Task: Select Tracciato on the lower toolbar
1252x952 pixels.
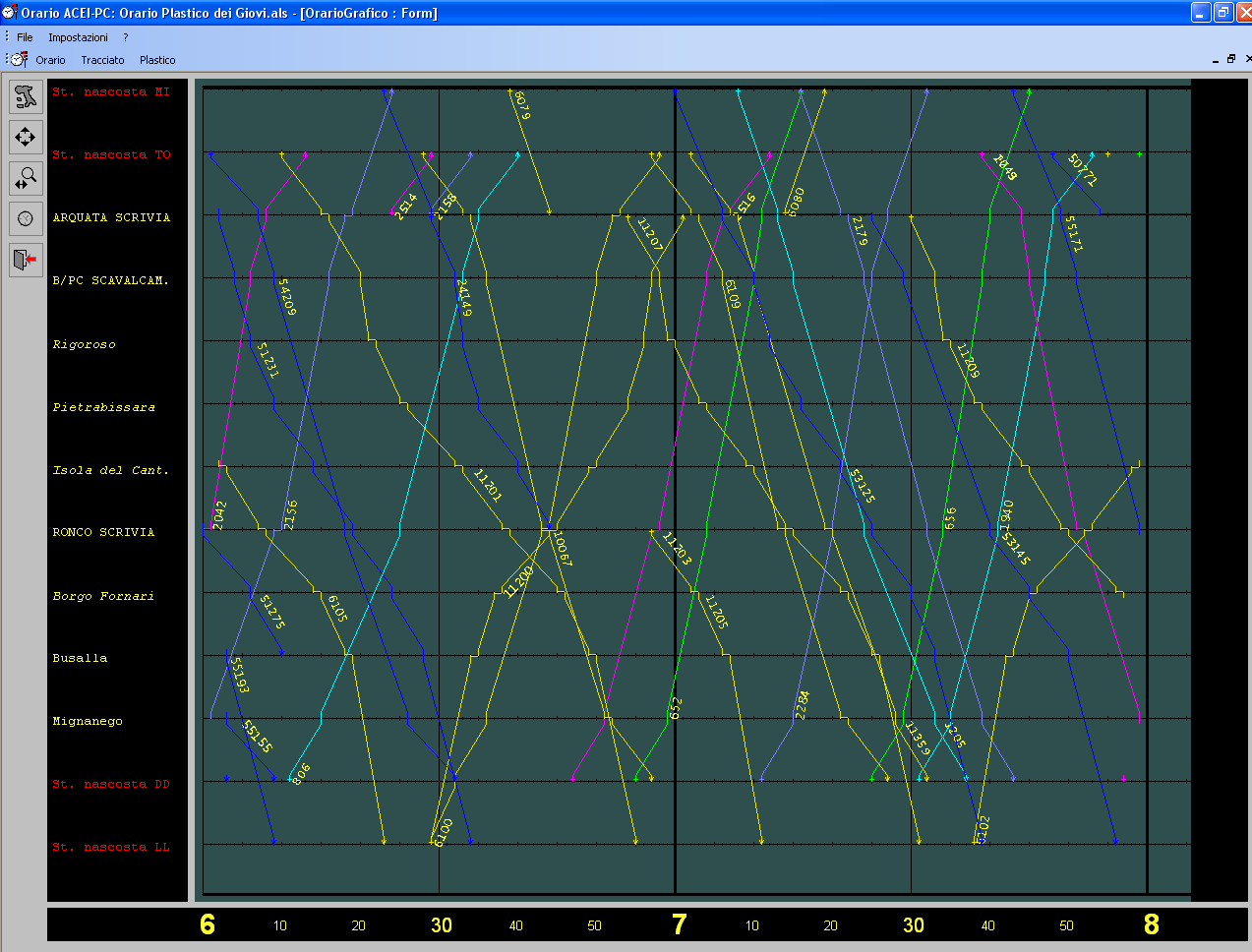Action: (102, 60)
